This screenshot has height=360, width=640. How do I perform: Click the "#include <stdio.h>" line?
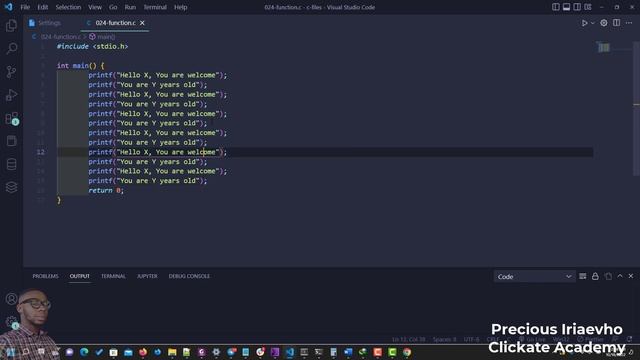pyautogui.click(x=92, y=47)
